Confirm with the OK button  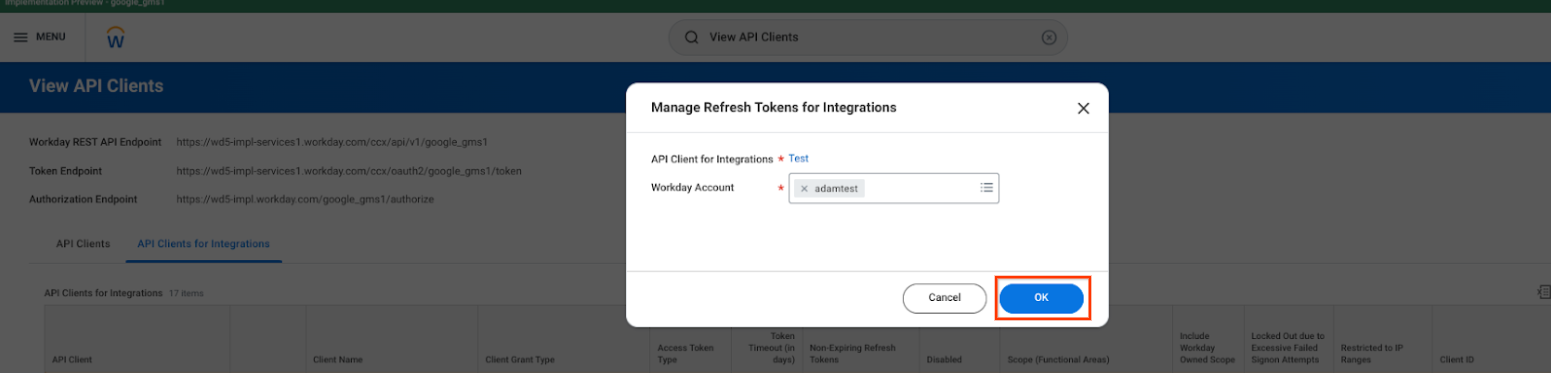coord(1041,298)
